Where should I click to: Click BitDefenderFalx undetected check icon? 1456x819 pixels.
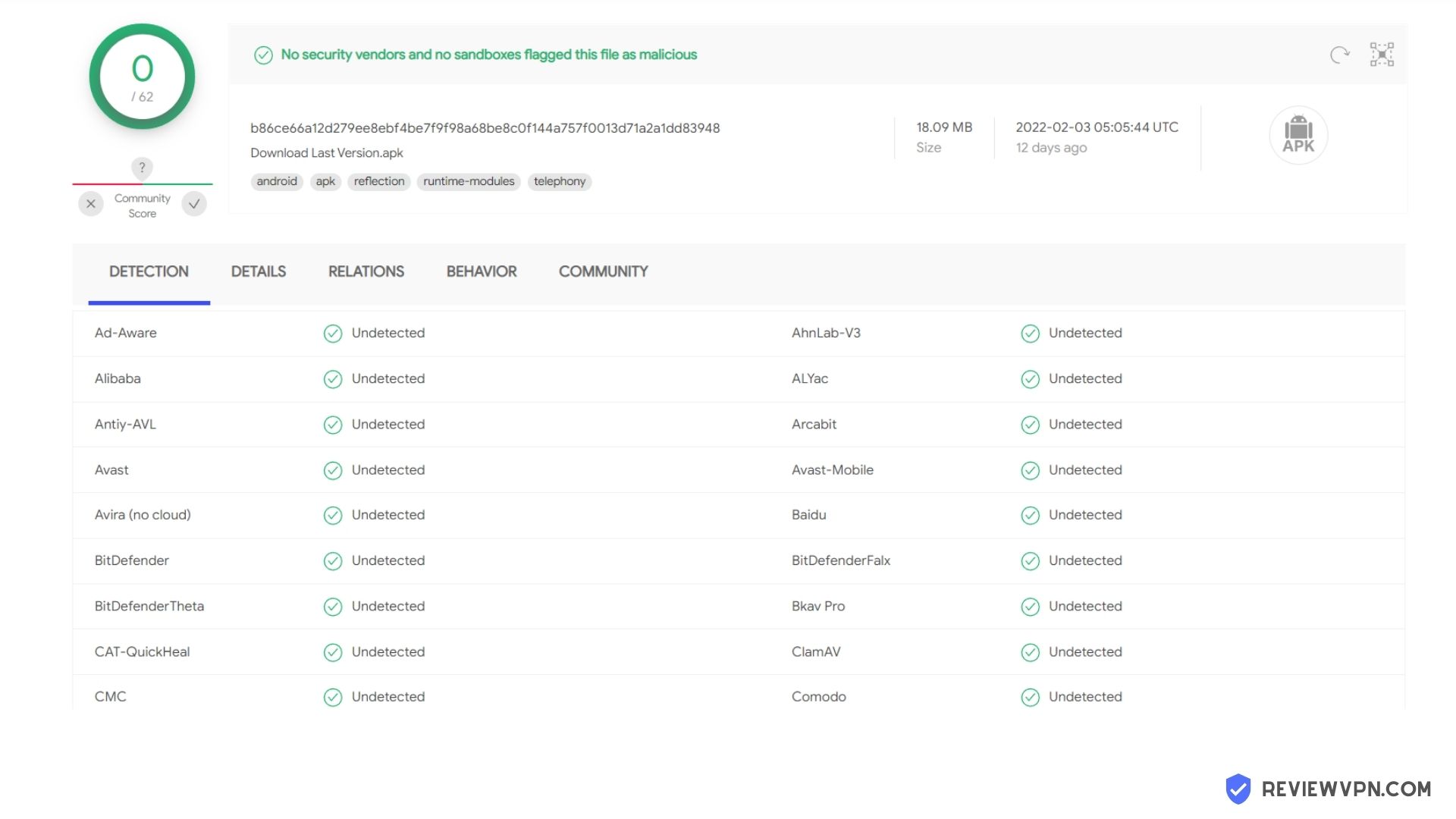click(1030, 561)
